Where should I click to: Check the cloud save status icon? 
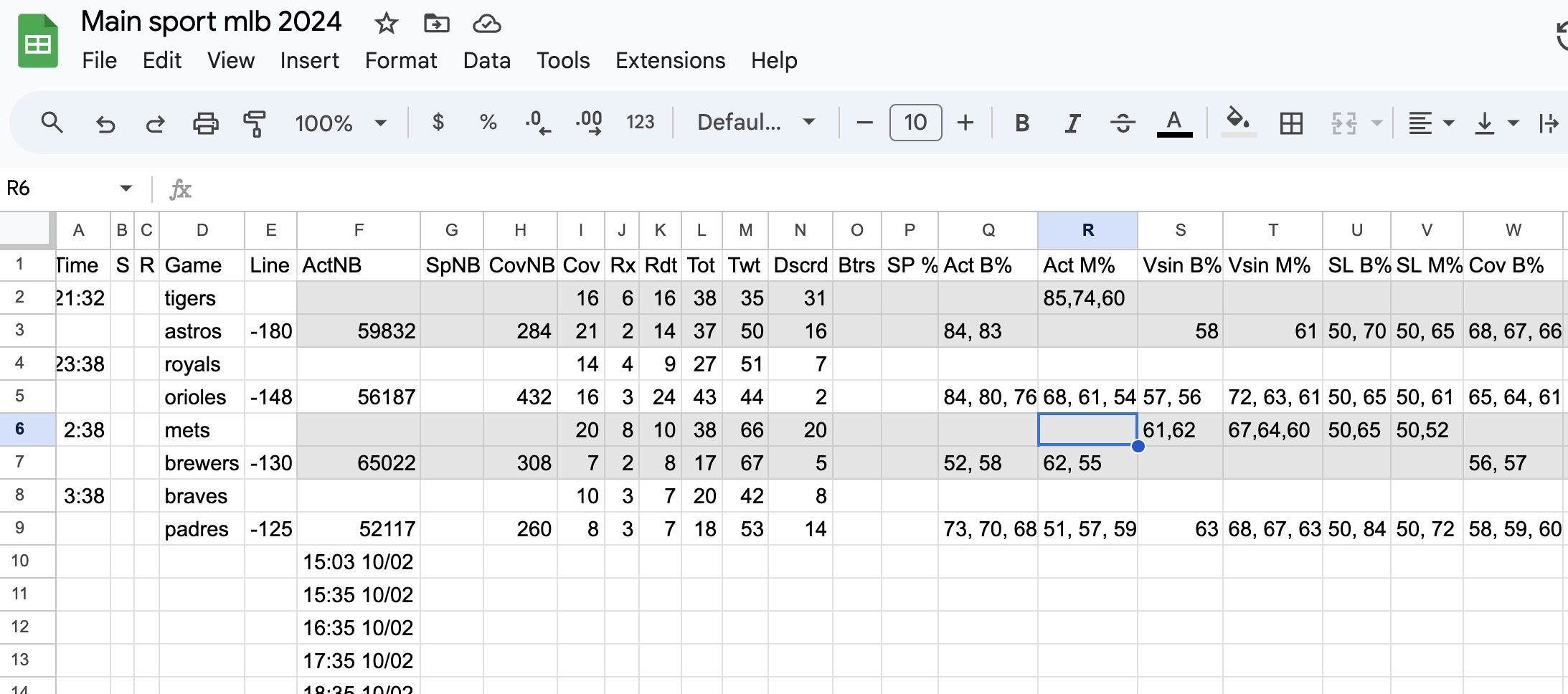coord(486,24)
